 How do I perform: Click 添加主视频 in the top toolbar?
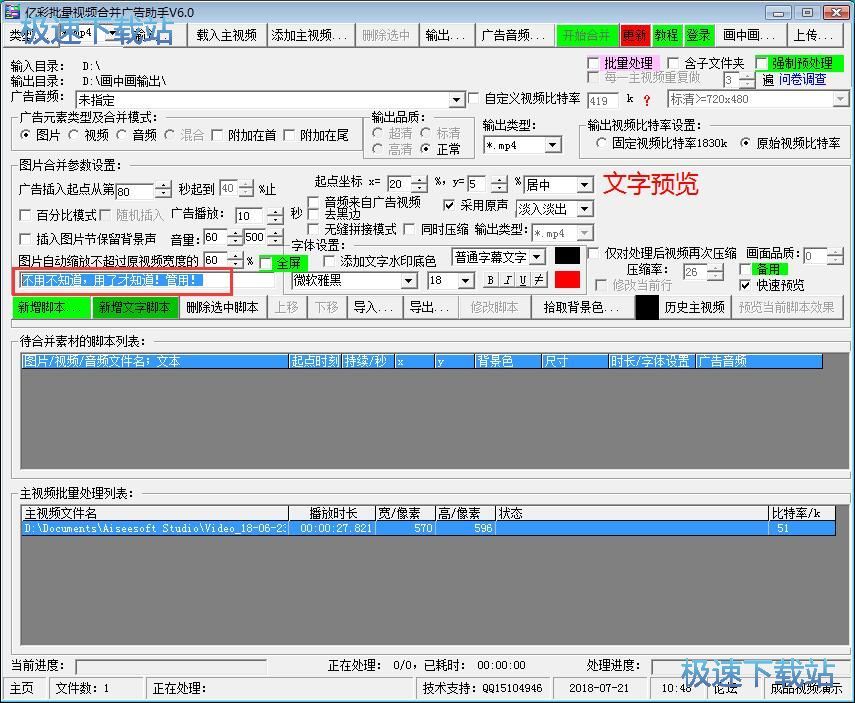(310, 35)
